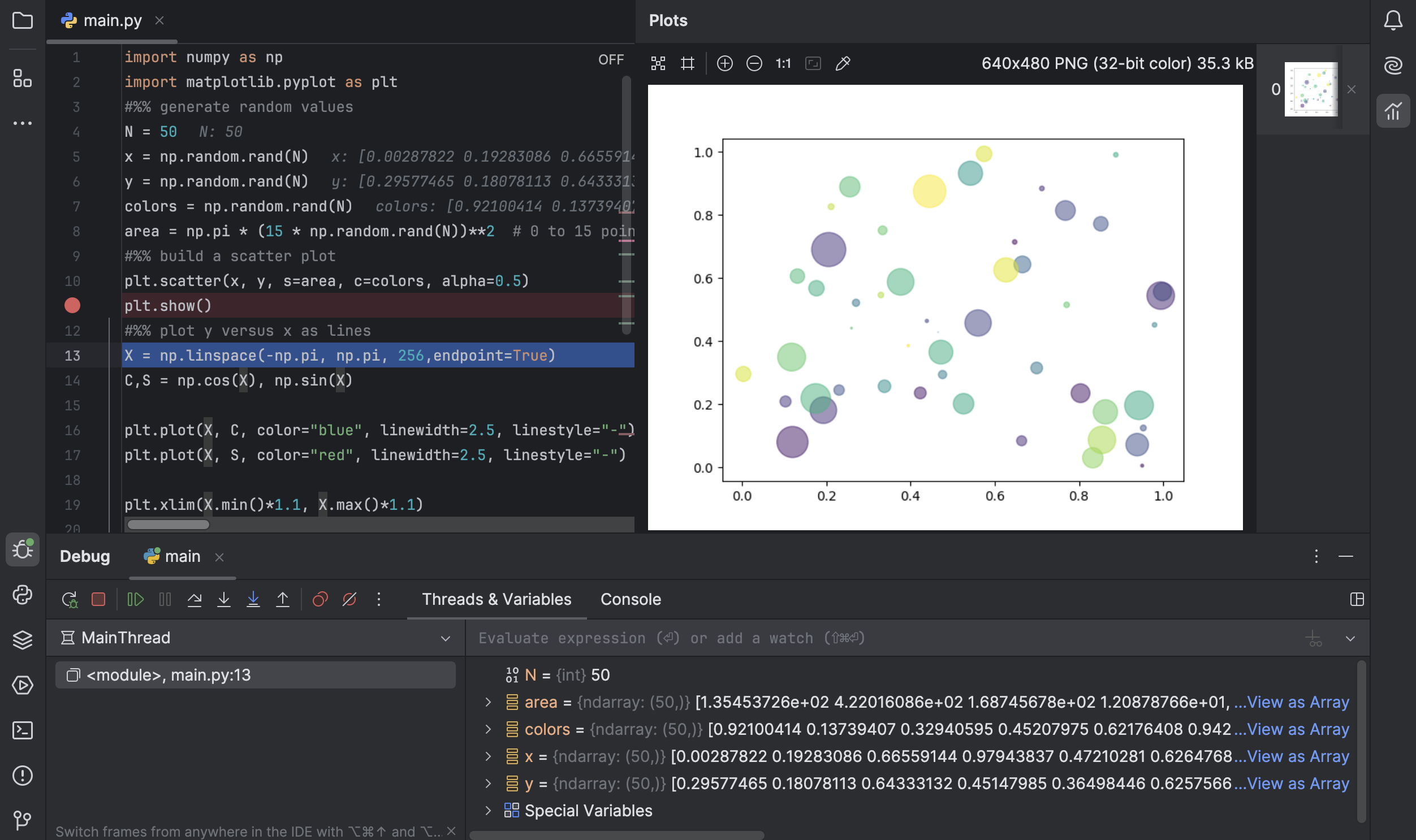
Task: Click the Step Into My Code icon
Action: point(253,599)
